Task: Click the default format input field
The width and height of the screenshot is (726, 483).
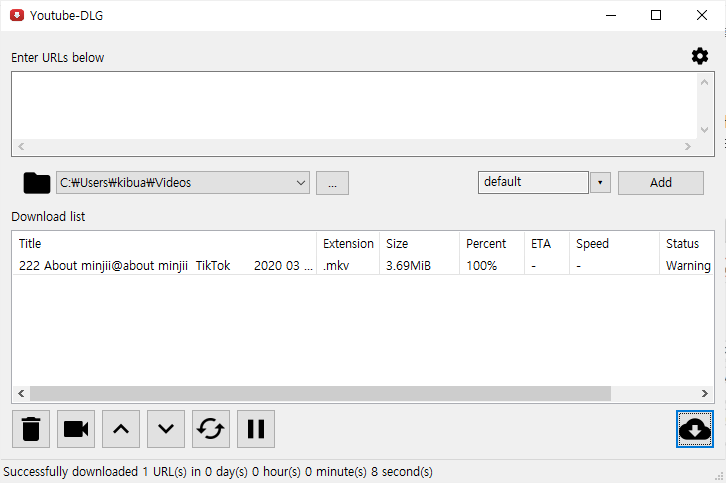Action: point(533,182)
